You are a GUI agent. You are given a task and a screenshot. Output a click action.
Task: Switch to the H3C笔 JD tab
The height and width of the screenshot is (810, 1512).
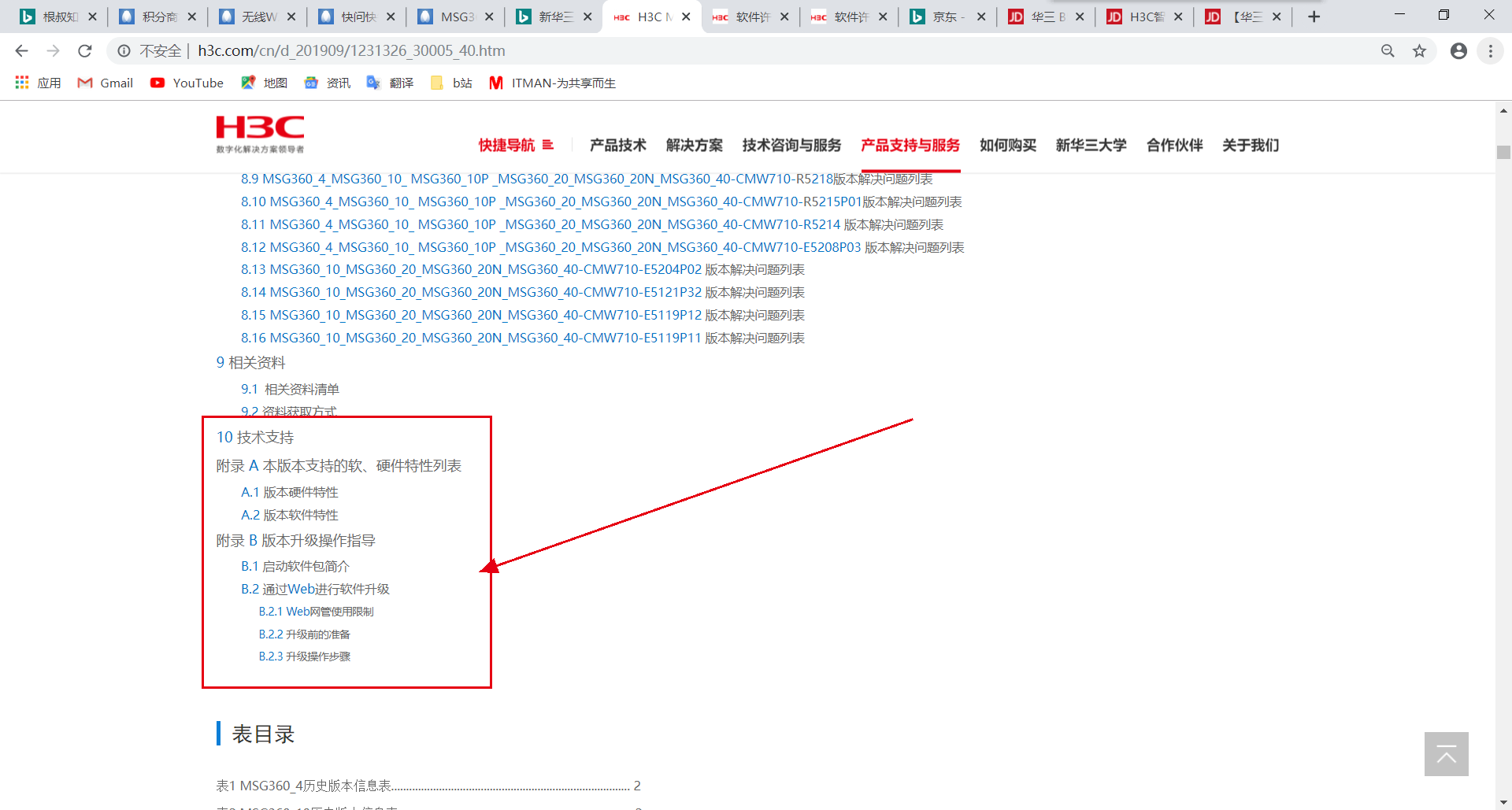point(1143,17)
